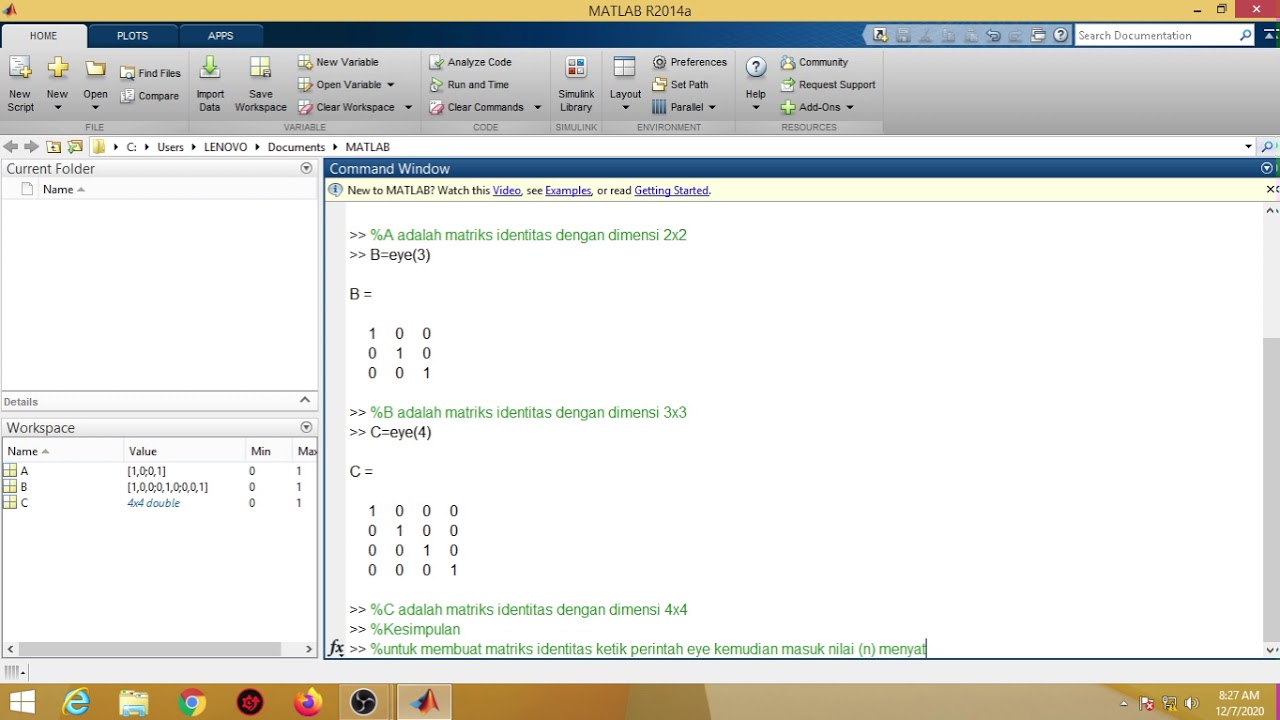Open the Getting Started link
Viewport: 1280px width, 720px height.
pyautogui.click(x=671, y=190)
